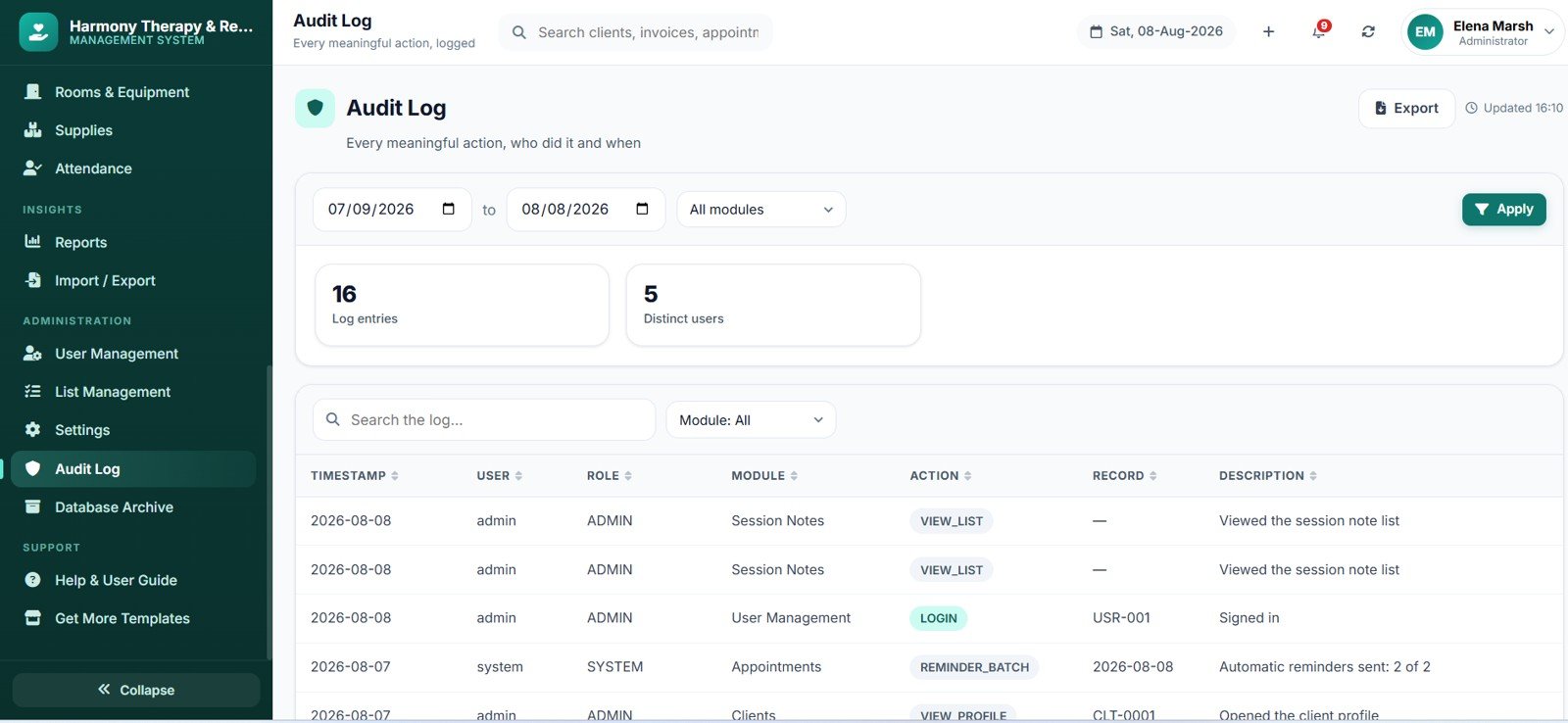Click the REMINDER_BATCH action badge
1568x723 pixels.
(x=974, y=667)
